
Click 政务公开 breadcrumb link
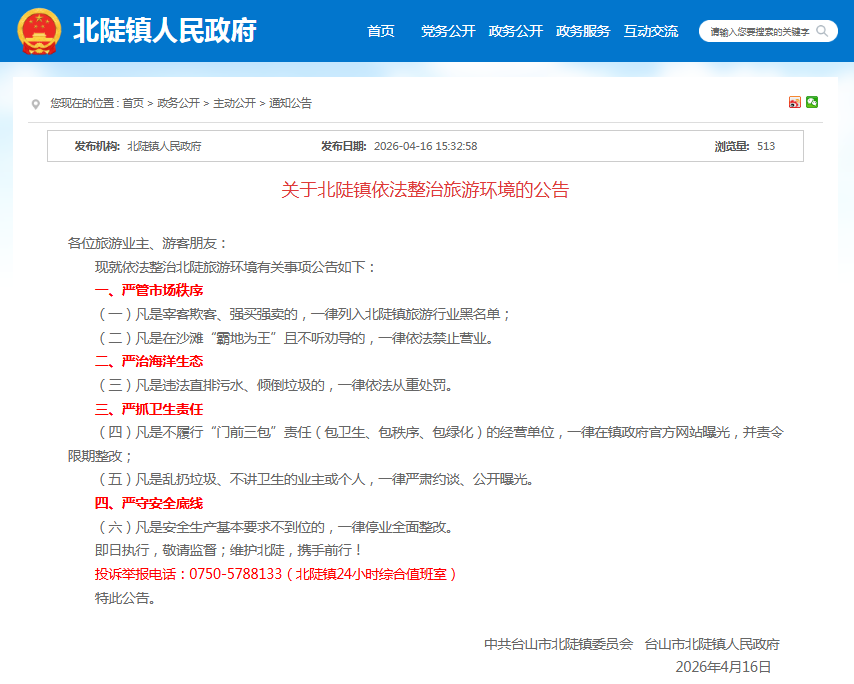pyautogui.click(x=179, y=103)
